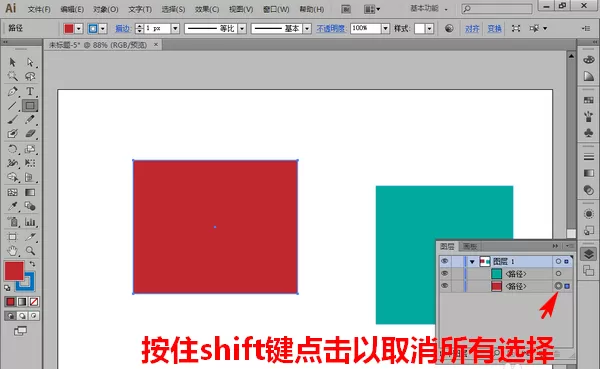600x369 pixels.
Task: Select the Symbol Sprayer tool
Action: click(x=12, y=222)
